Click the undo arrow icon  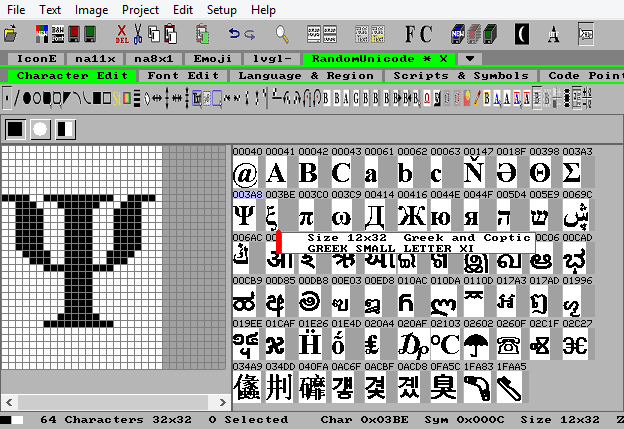pos(234,33)
